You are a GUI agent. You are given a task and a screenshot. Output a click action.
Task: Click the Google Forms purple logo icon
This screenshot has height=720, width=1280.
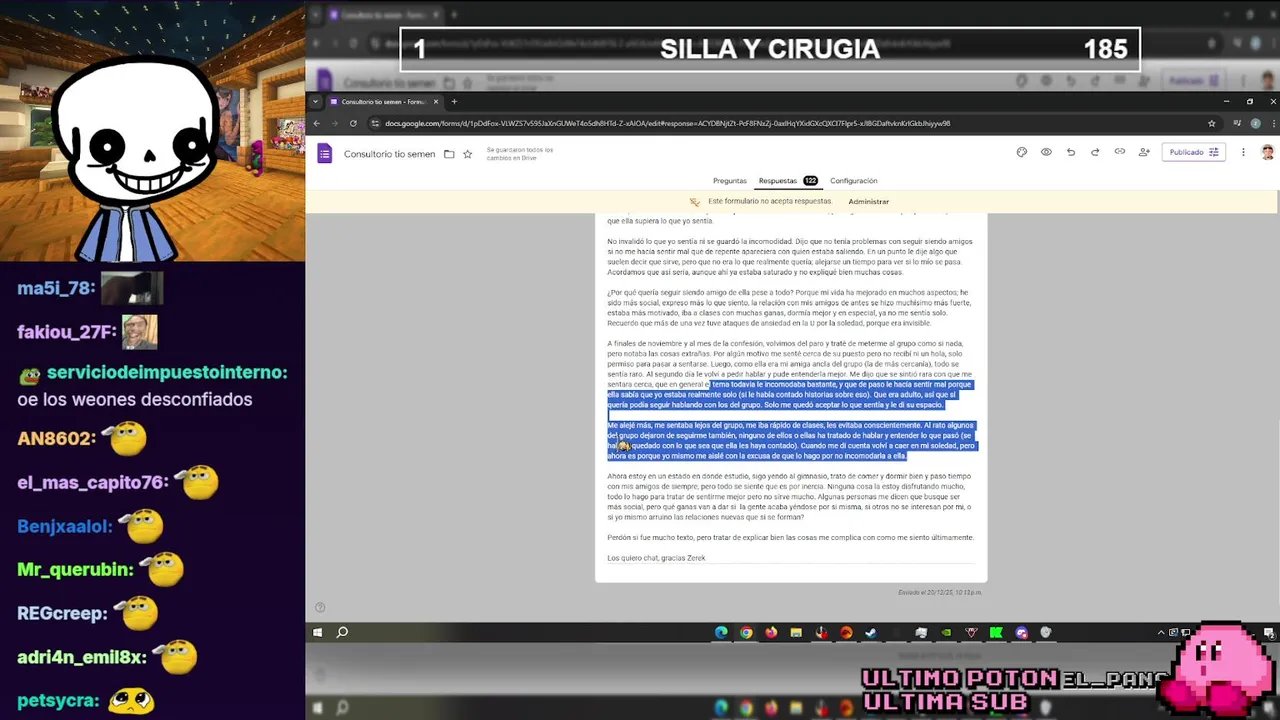pos(324,153)
